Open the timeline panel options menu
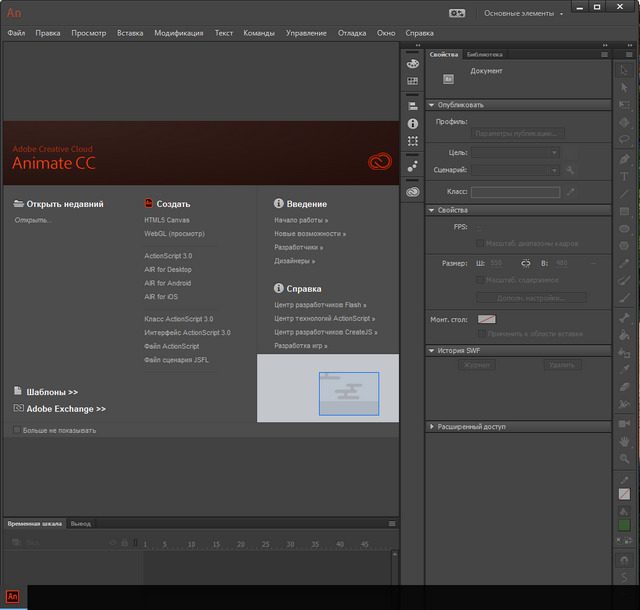 pos(392,523)
